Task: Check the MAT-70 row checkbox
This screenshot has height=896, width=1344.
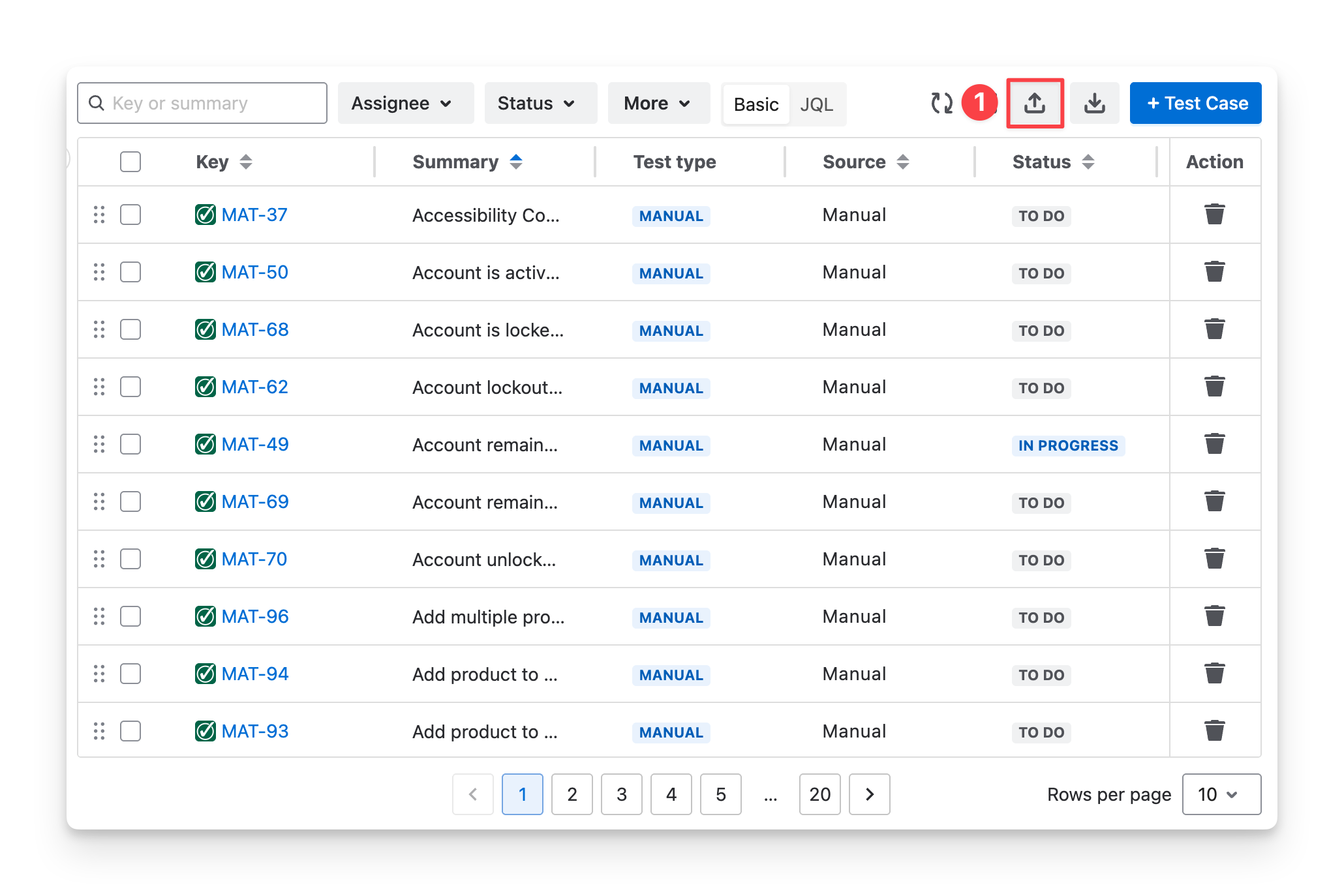Action: click(x=130, y=559)
